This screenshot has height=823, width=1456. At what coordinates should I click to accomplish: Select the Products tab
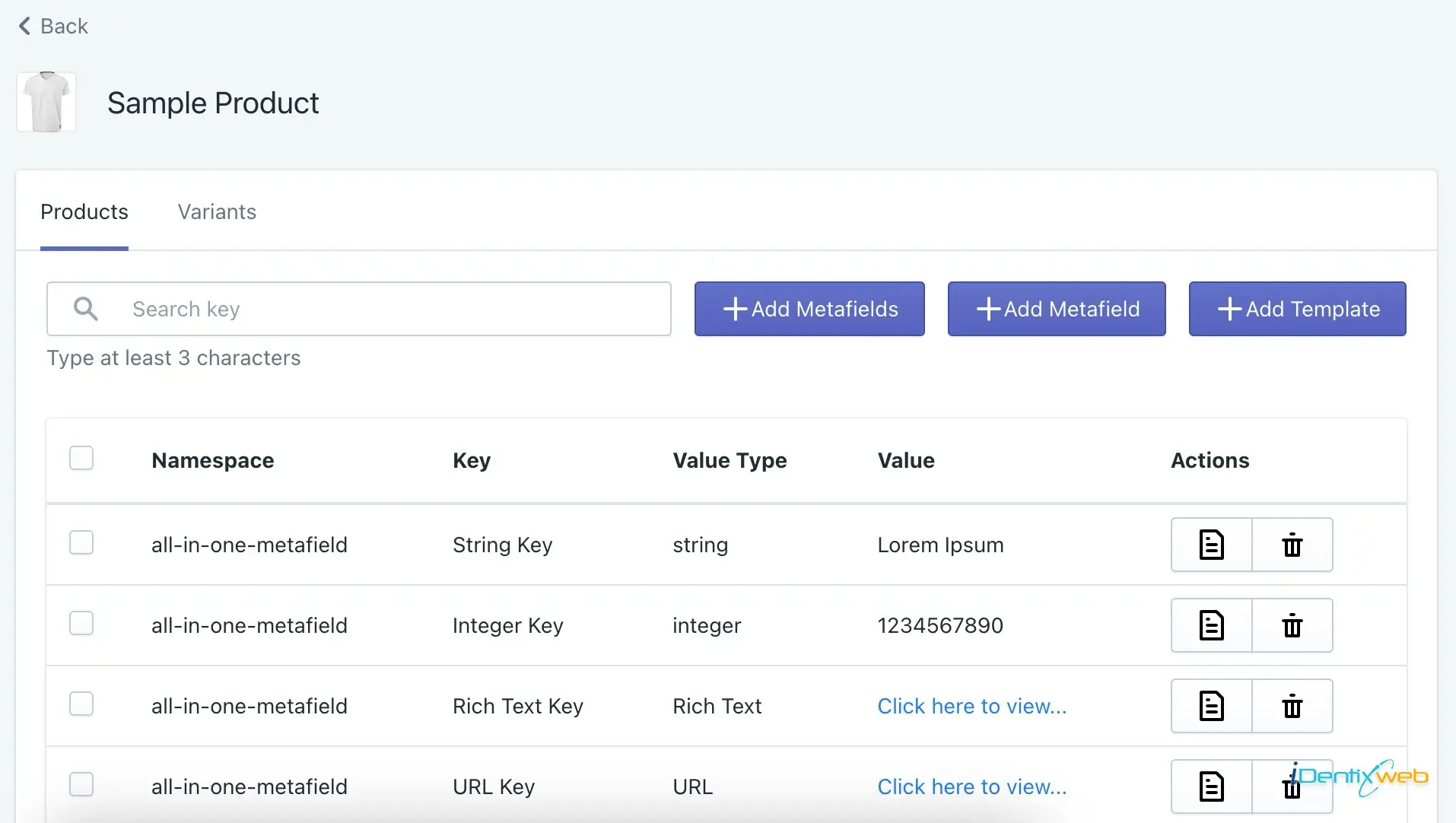click(84, 211)
